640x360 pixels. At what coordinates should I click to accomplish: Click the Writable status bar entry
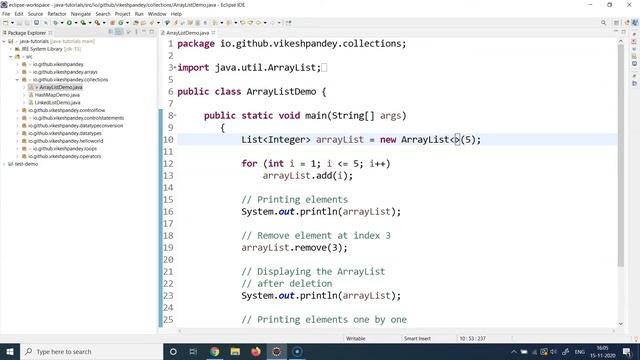click(356, 338)
